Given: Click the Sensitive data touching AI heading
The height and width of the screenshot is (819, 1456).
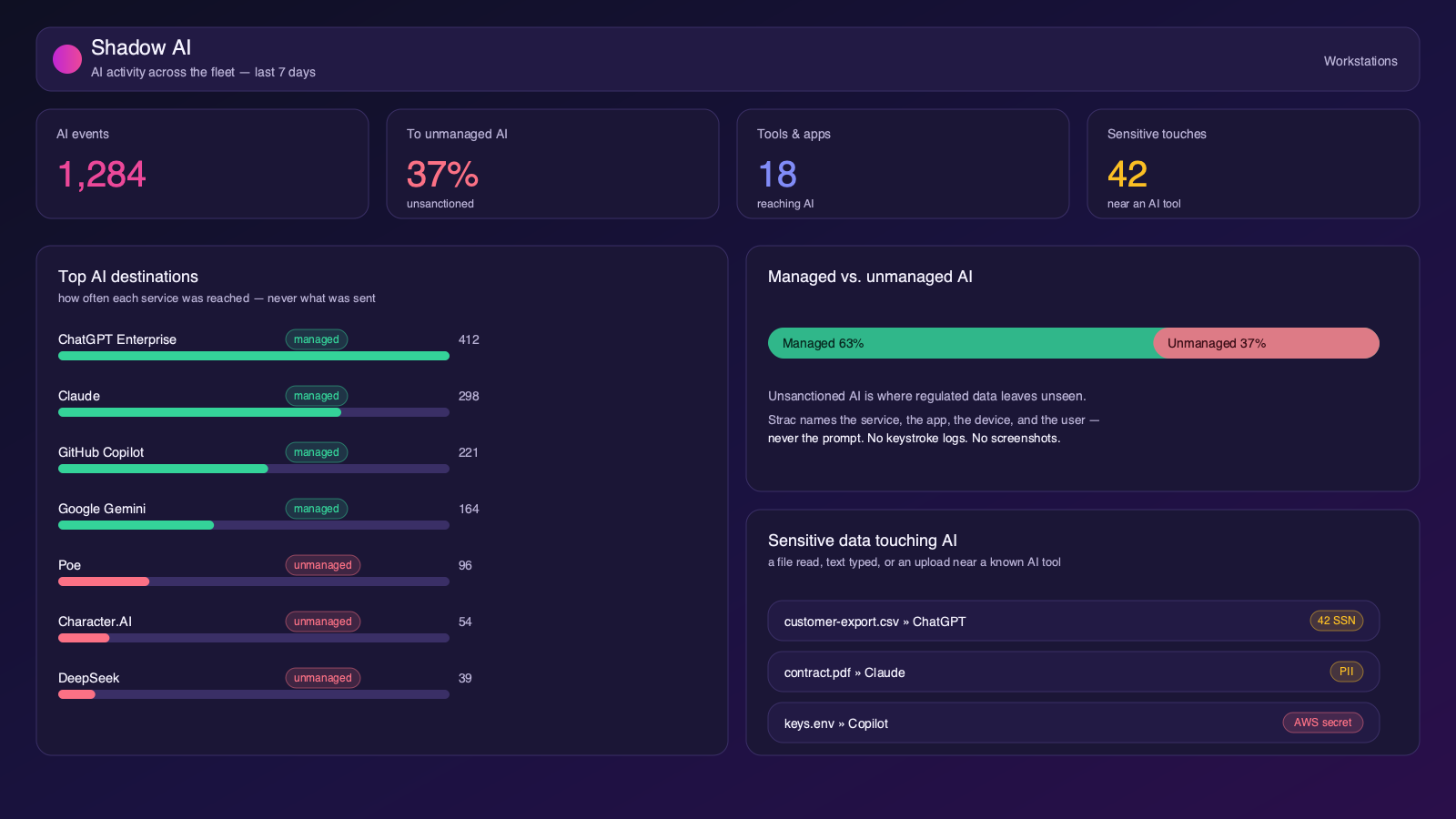Looking at the screenshot, I should pos(863,541).
